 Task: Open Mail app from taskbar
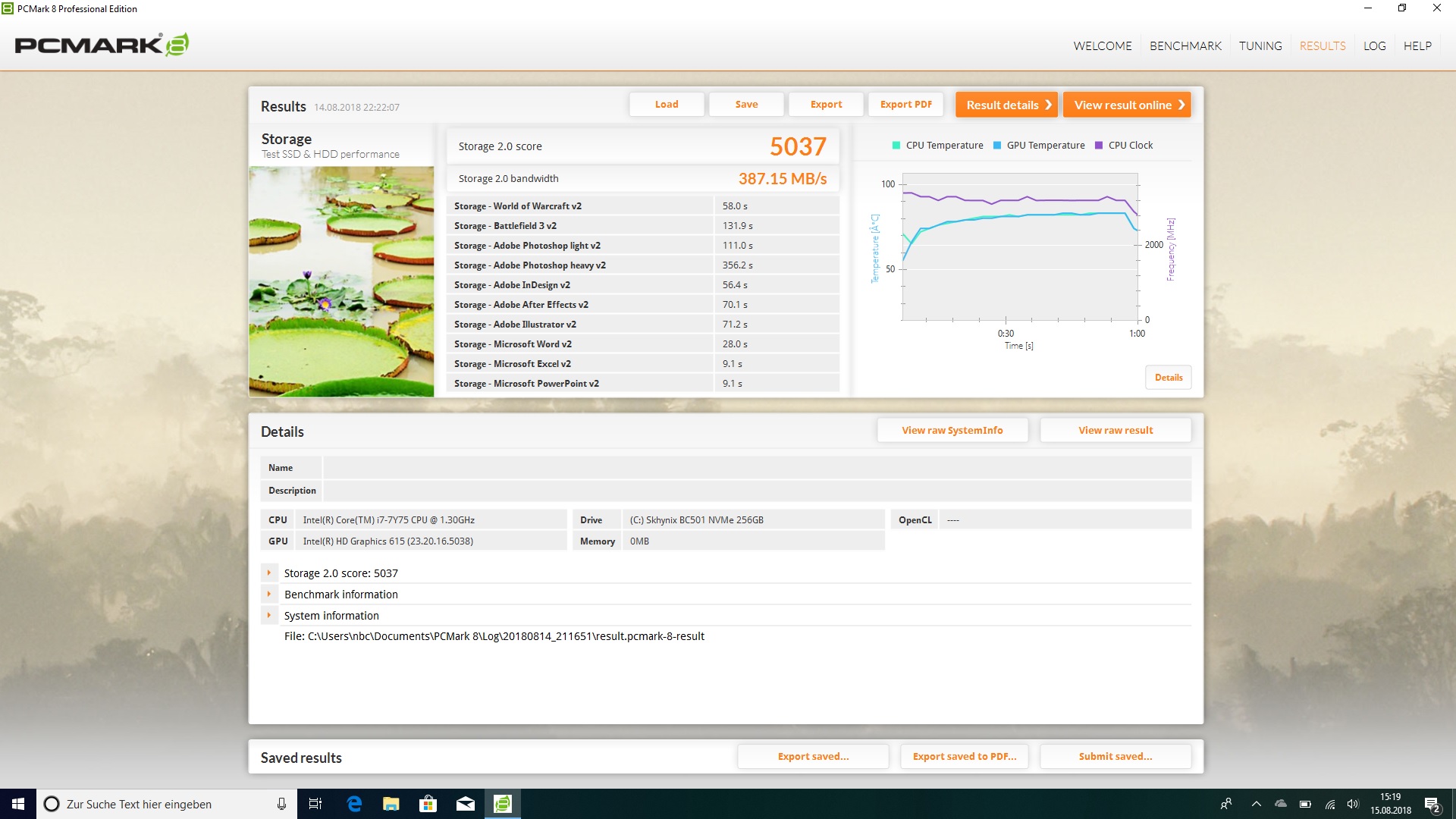coord(466,804)
